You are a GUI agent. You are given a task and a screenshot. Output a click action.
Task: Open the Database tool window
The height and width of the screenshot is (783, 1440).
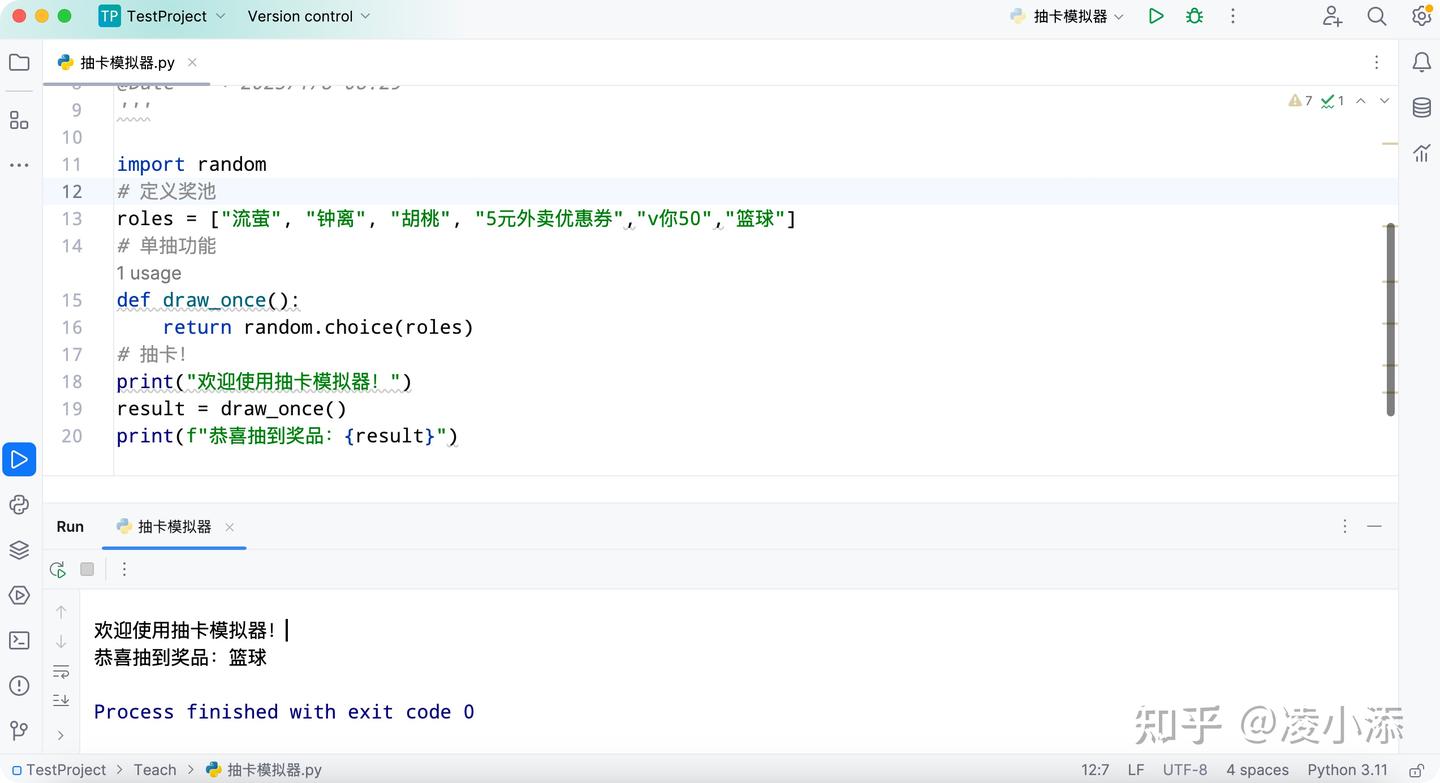click(1421, 107)
